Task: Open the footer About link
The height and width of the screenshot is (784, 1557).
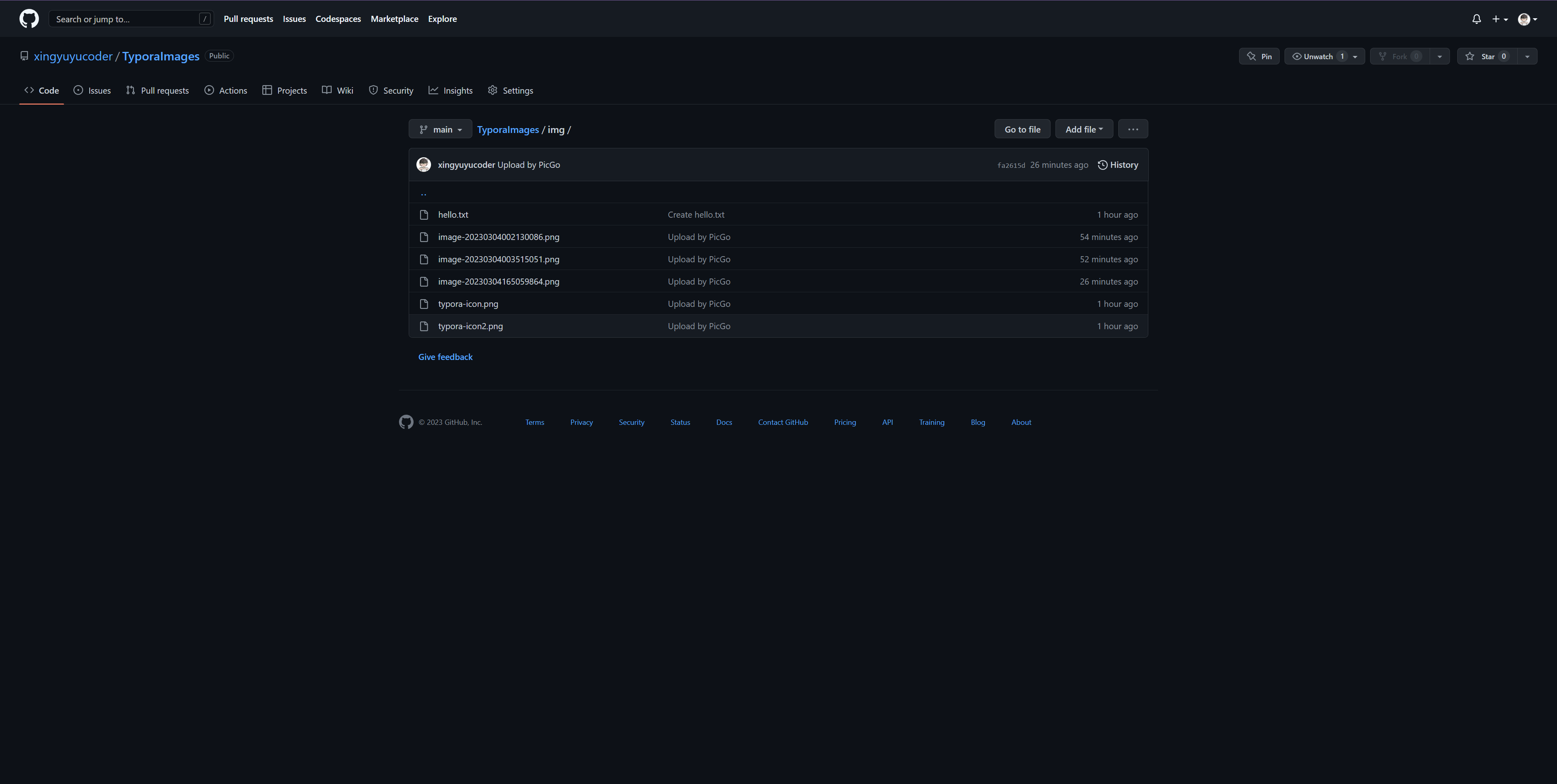Action: tap(1021, 422)
